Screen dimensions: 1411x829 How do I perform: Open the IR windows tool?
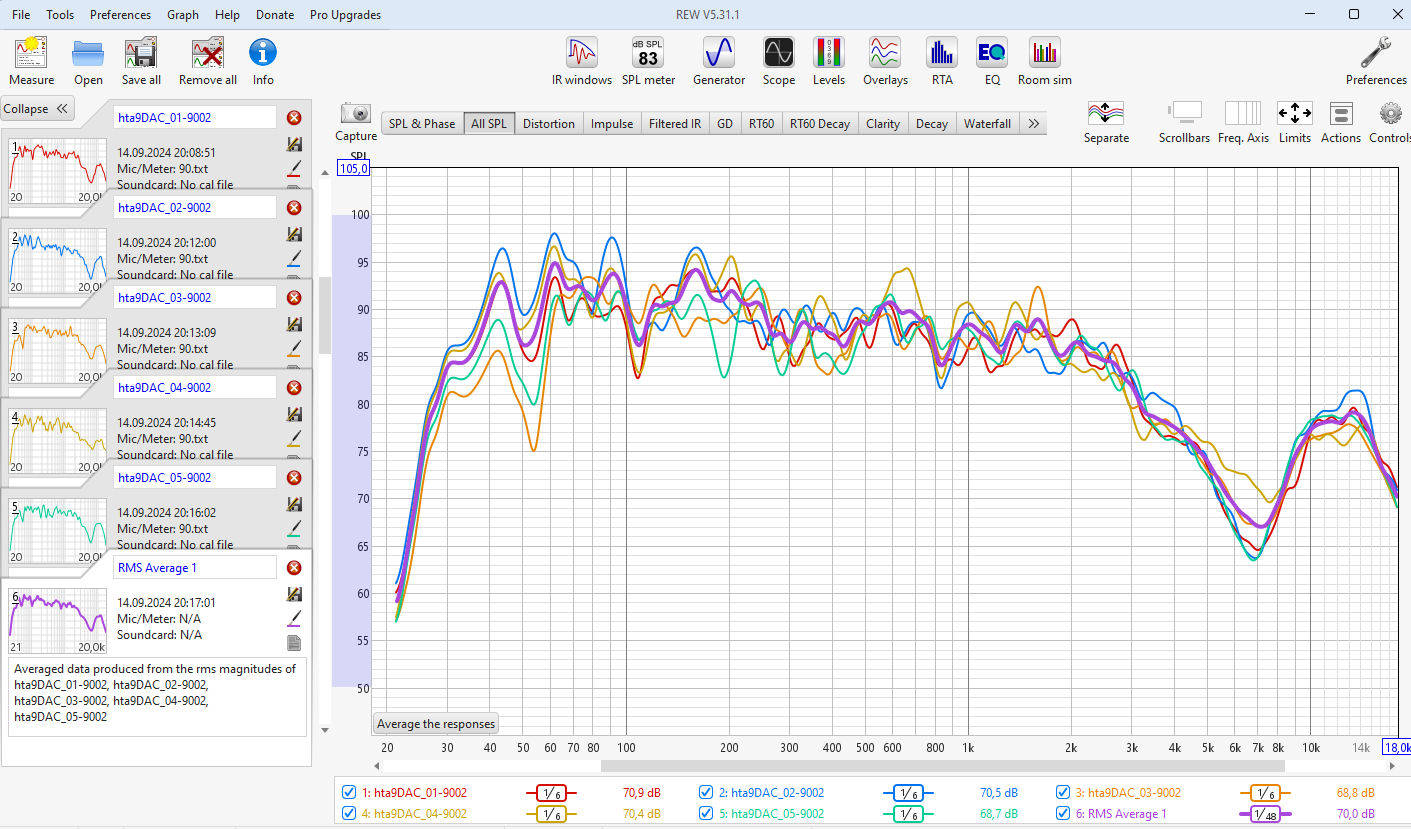[581, 61]
